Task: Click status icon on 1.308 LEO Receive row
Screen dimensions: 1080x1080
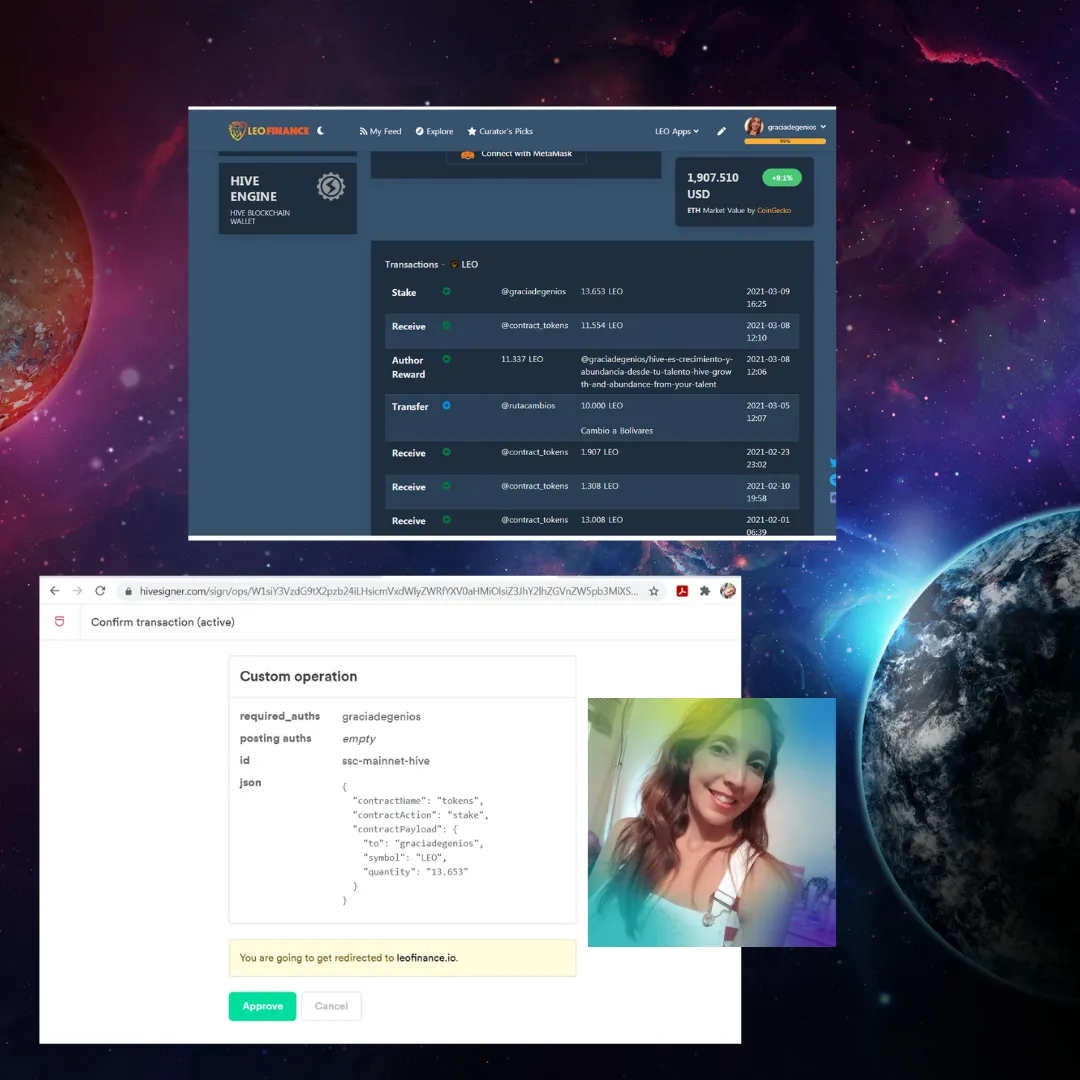Action: tap(446, 486)
